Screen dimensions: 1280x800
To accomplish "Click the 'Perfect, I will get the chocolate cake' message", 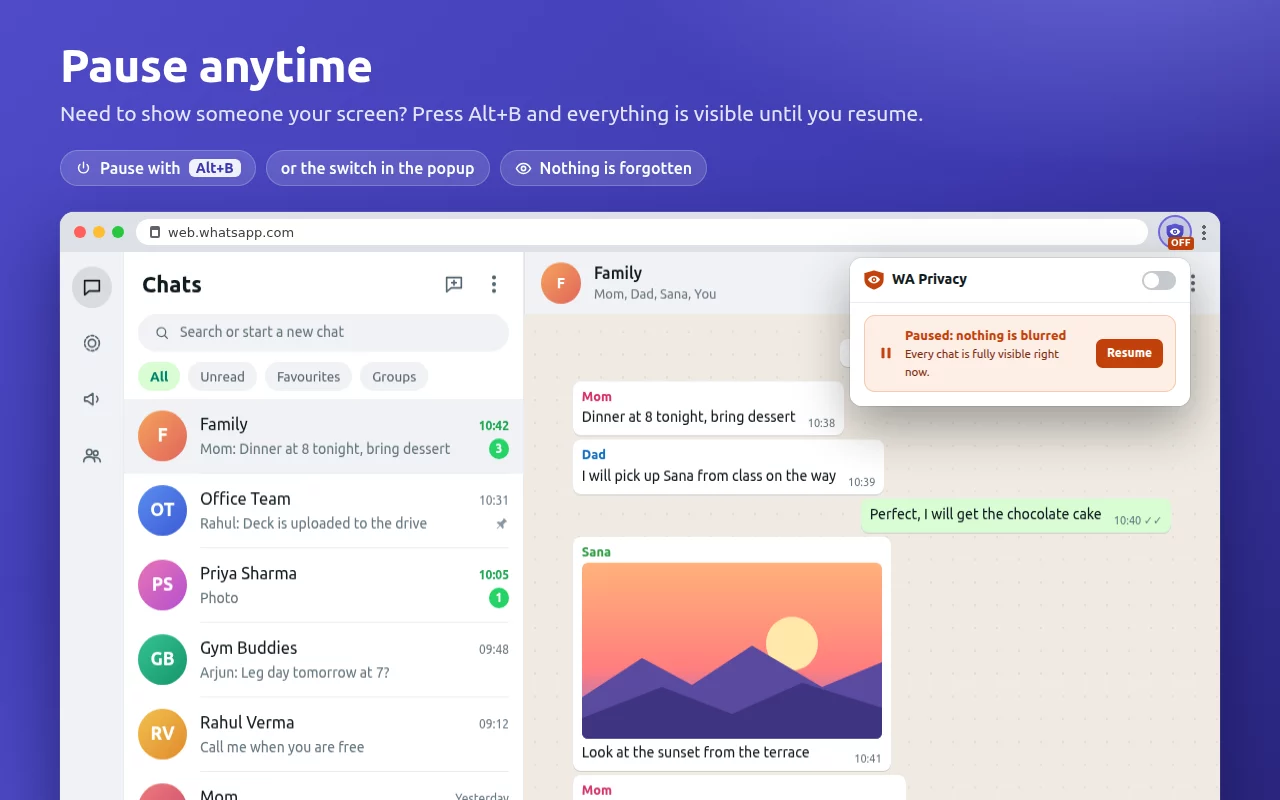I will 1016,515.
